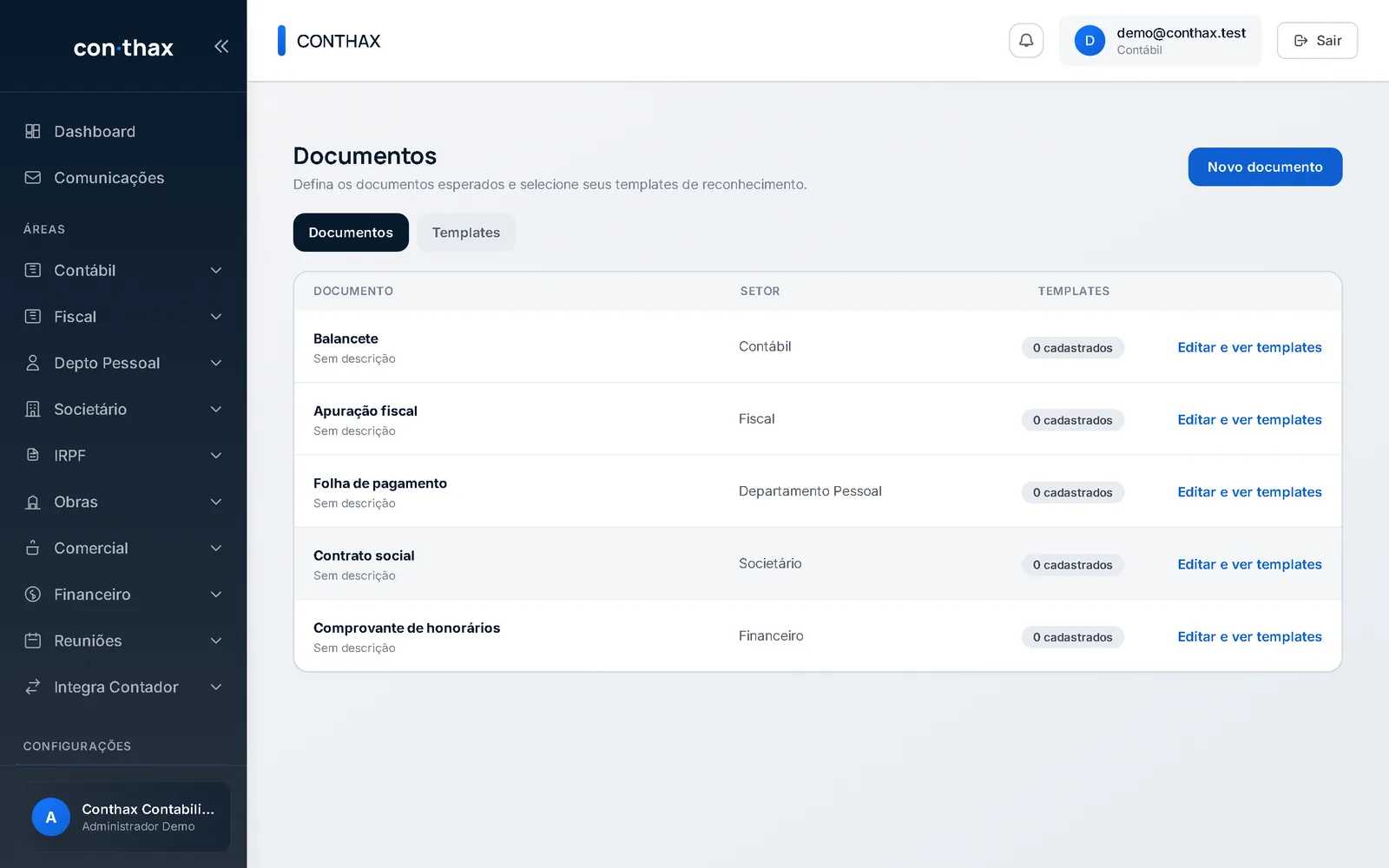Click Sem descrição under Comprovante de honorários
The height and width of the screenshot is (868, 1389).
coord(354,648)
